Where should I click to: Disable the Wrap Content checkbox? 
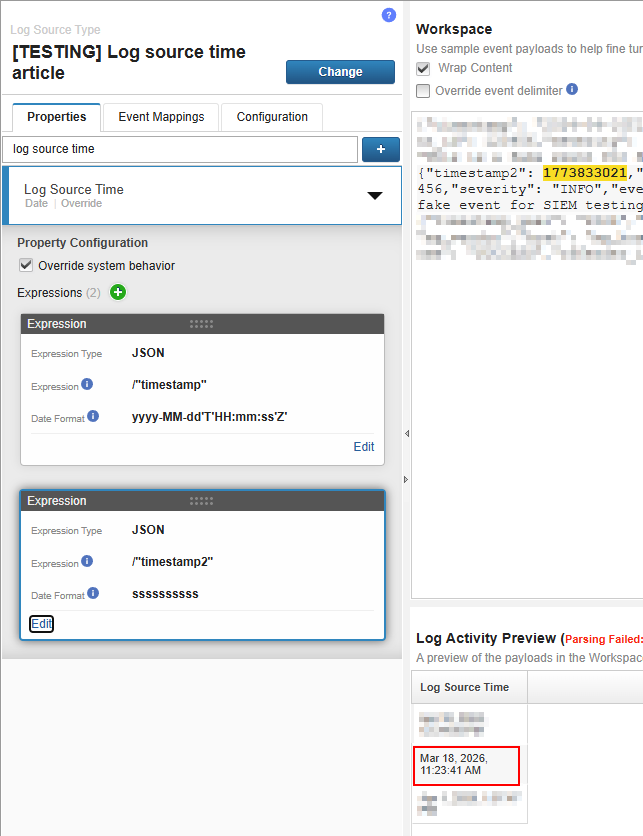click(423, 68)
